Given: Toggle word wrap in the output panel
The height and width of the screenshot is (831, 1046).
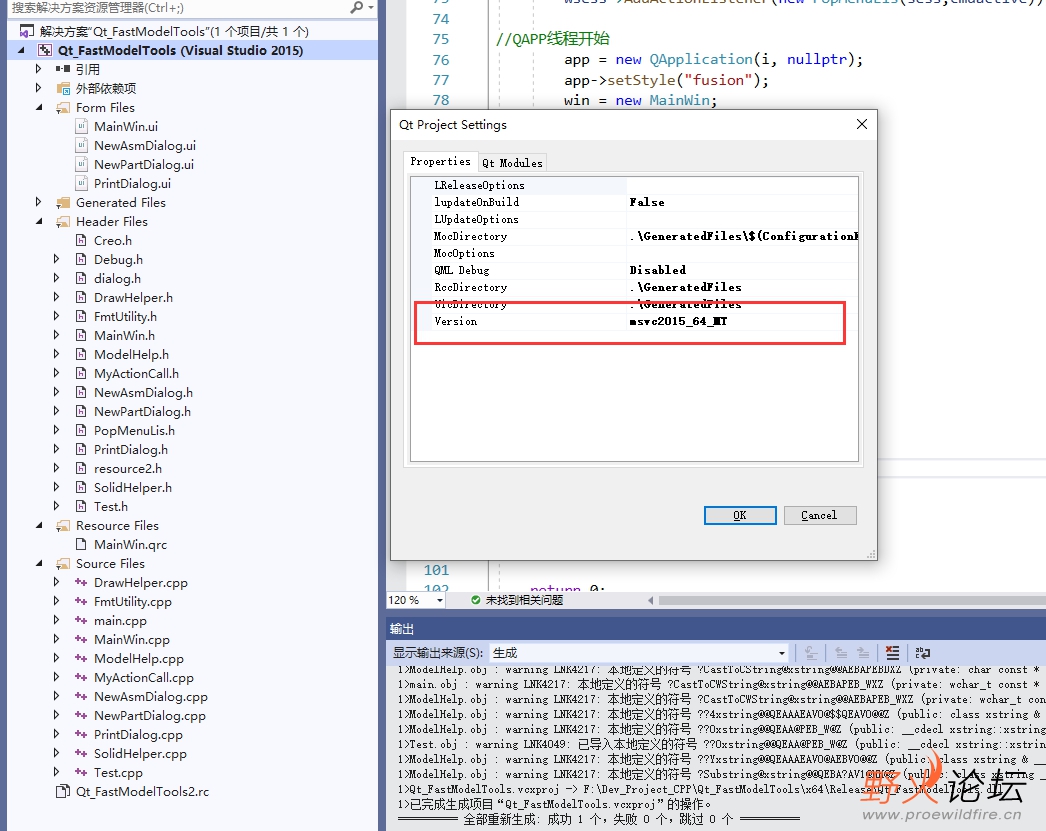Looking at the screenshot, I should click(923, 653).
